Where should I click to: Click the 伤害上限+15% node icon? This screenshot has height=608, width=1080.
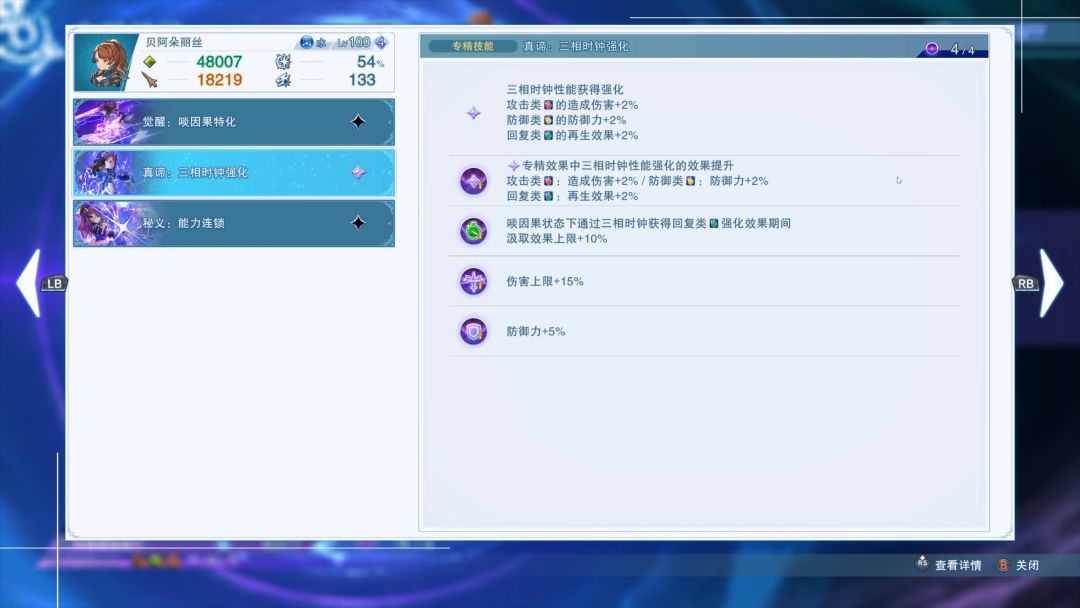474,281
